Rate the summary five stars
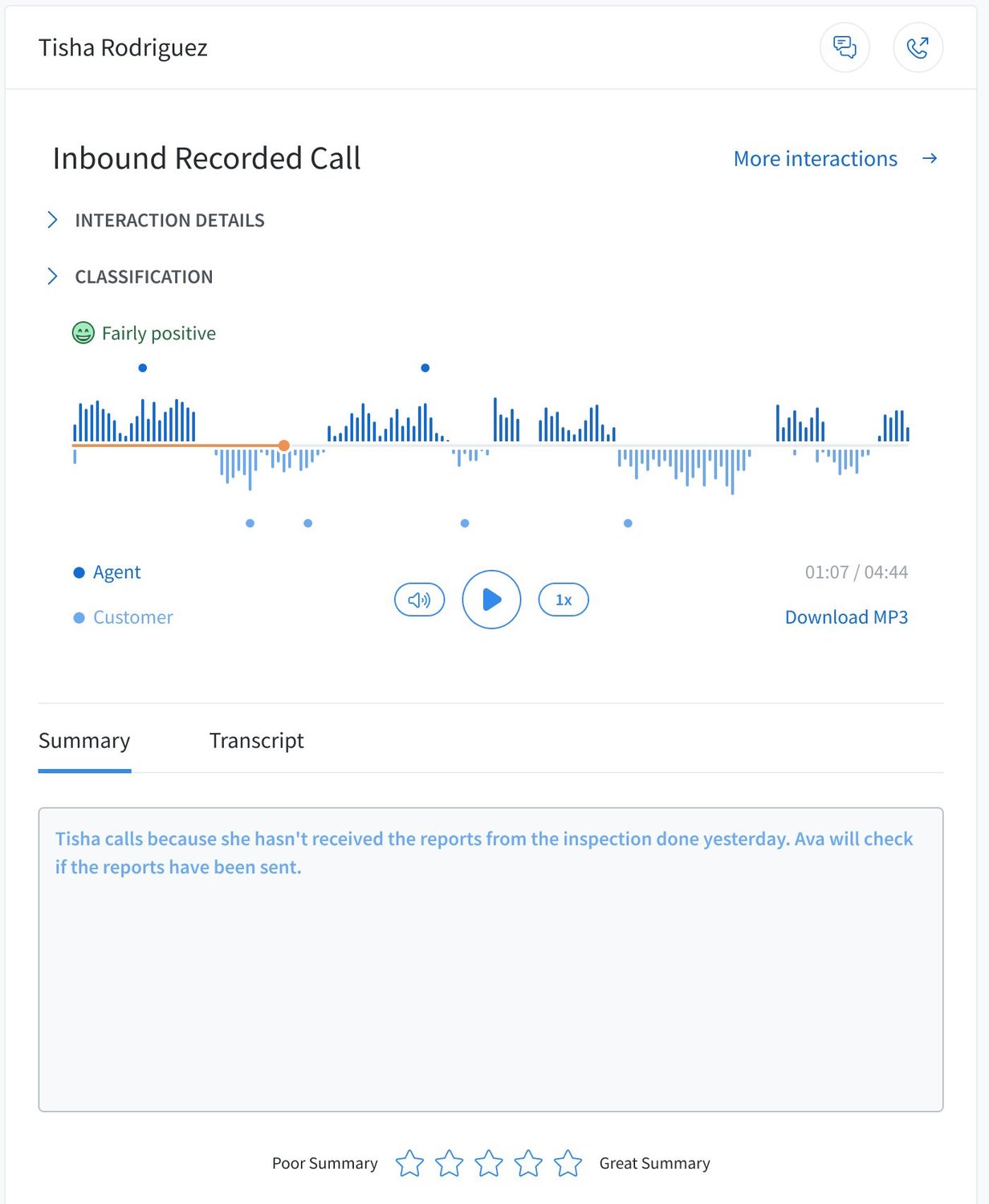 [568, 1163]
